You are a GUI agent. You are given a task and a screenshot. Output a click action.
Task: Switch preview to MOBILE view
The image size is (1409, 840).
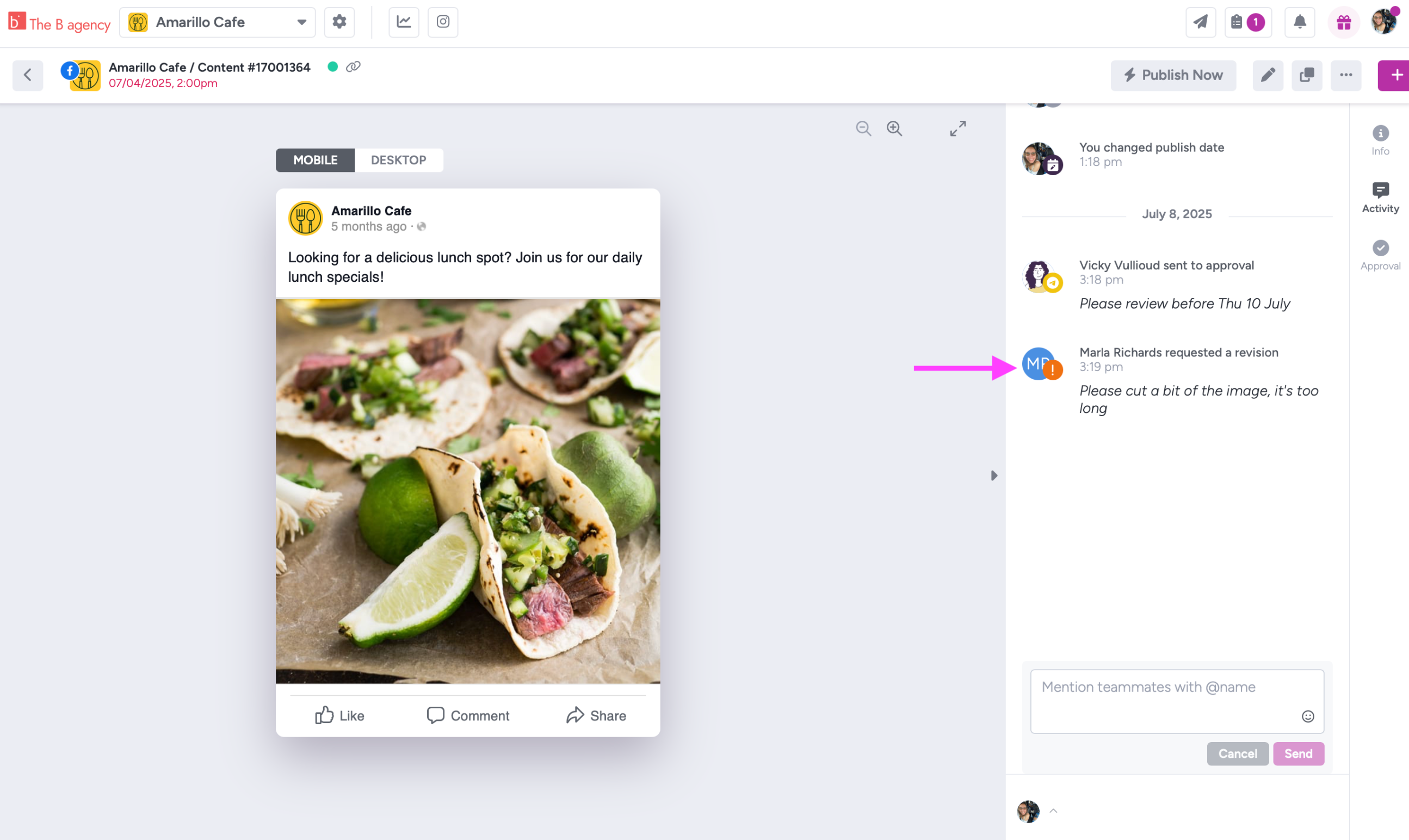[x=315, y=160]
